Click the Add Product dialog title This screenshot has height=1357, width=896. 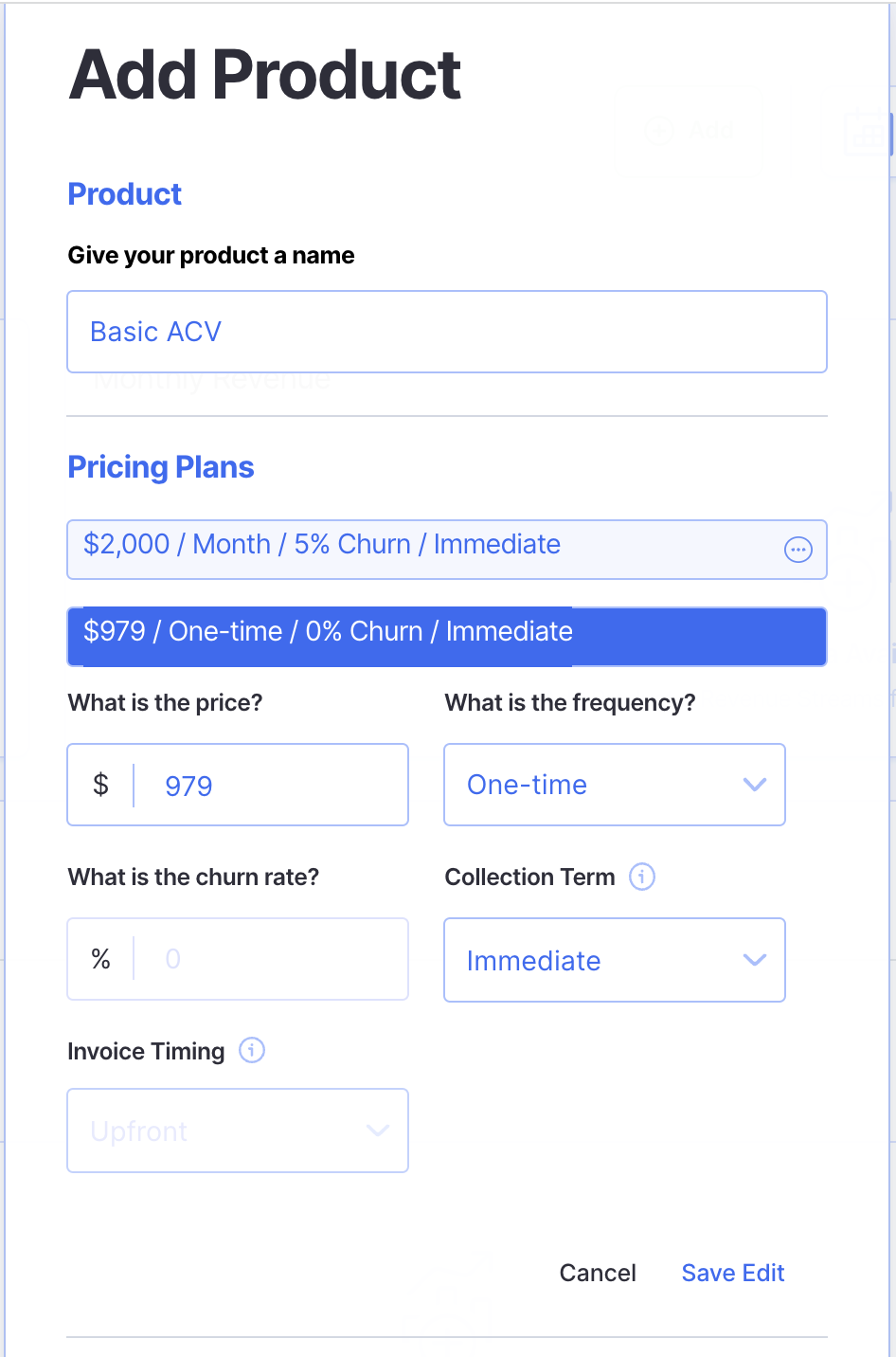pos(265,76)
